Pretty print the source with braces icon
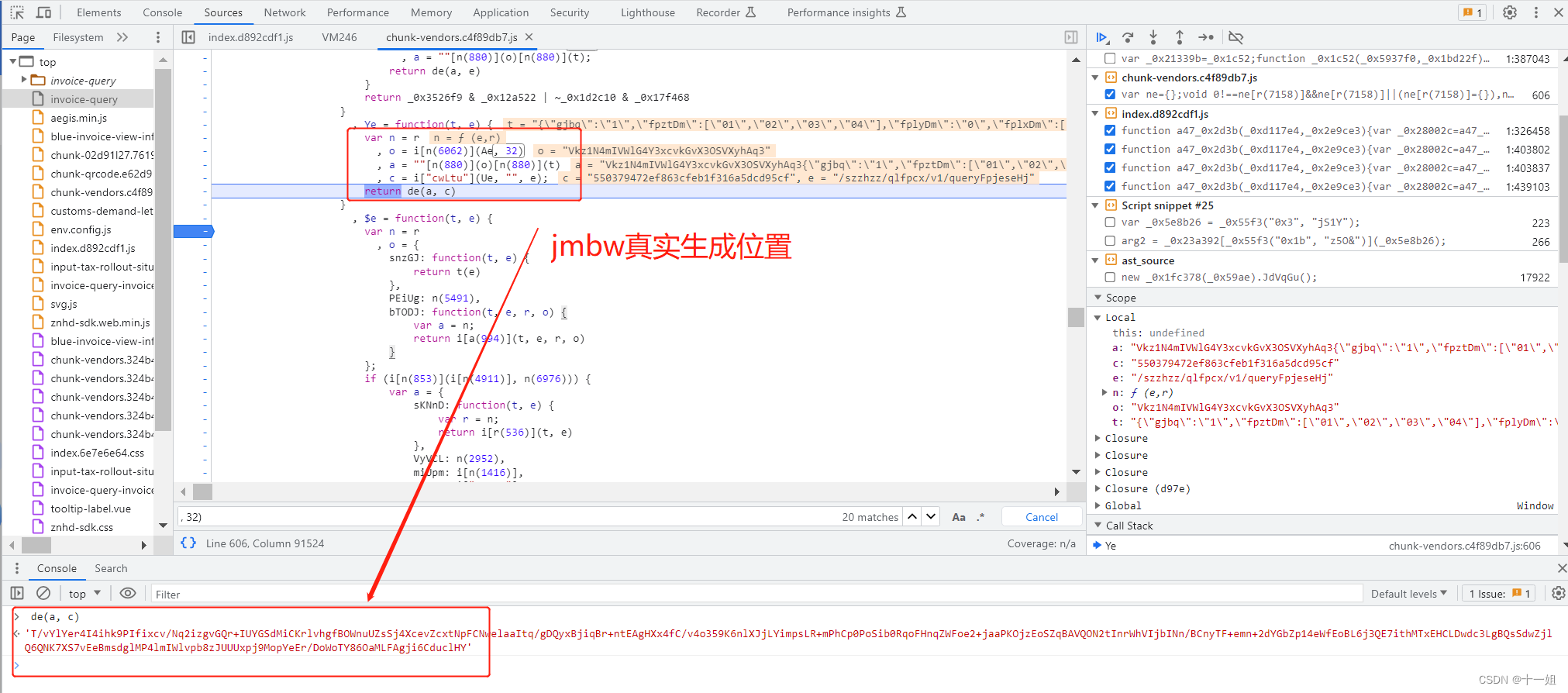 tap(188, 543)
